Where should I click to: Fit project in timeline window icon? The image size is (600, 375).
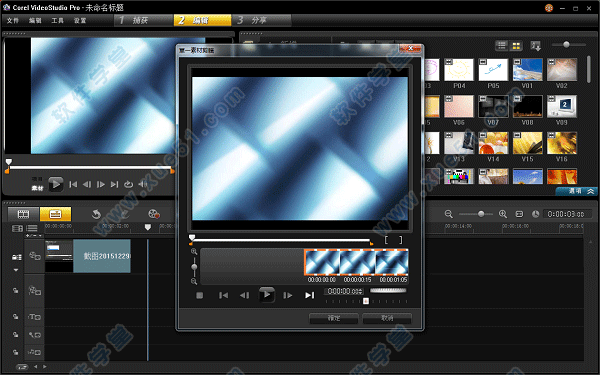tap(519, 214)
